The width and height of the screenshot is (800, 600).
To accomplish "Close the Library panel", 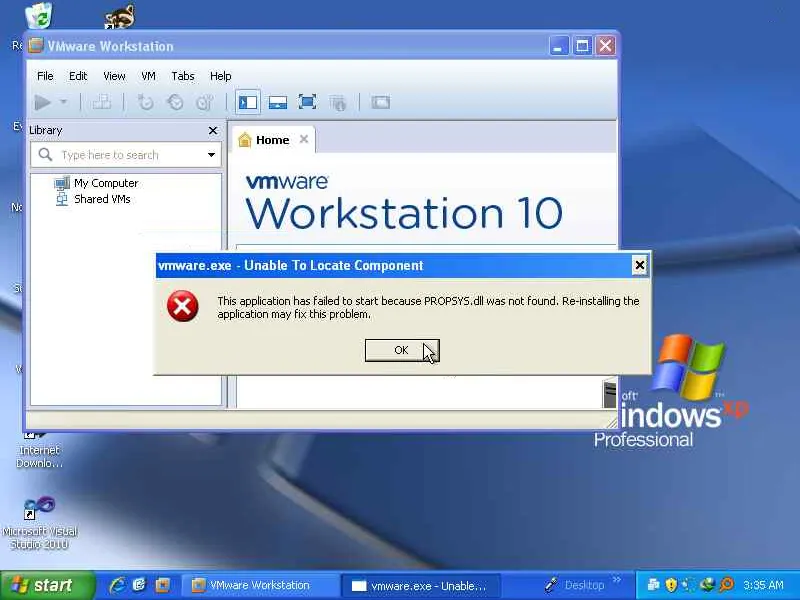I will (213, 131).
